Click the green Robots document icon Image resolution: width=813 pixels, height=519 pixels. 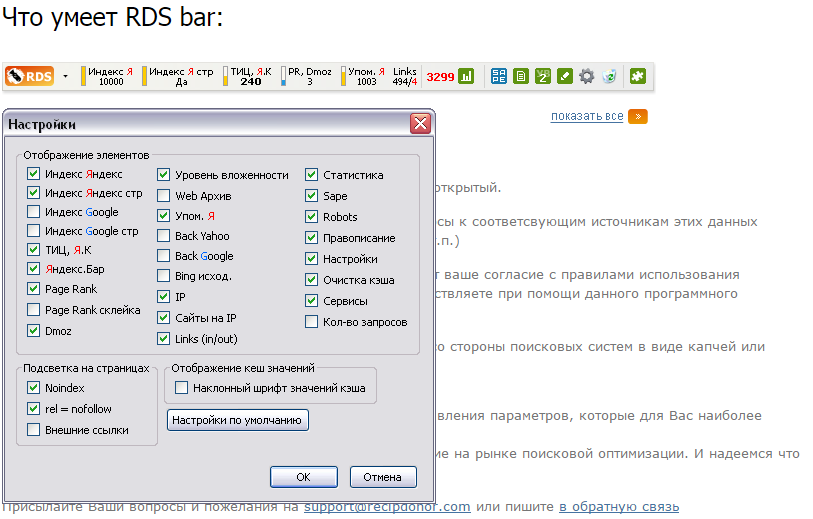click(521, 76)
